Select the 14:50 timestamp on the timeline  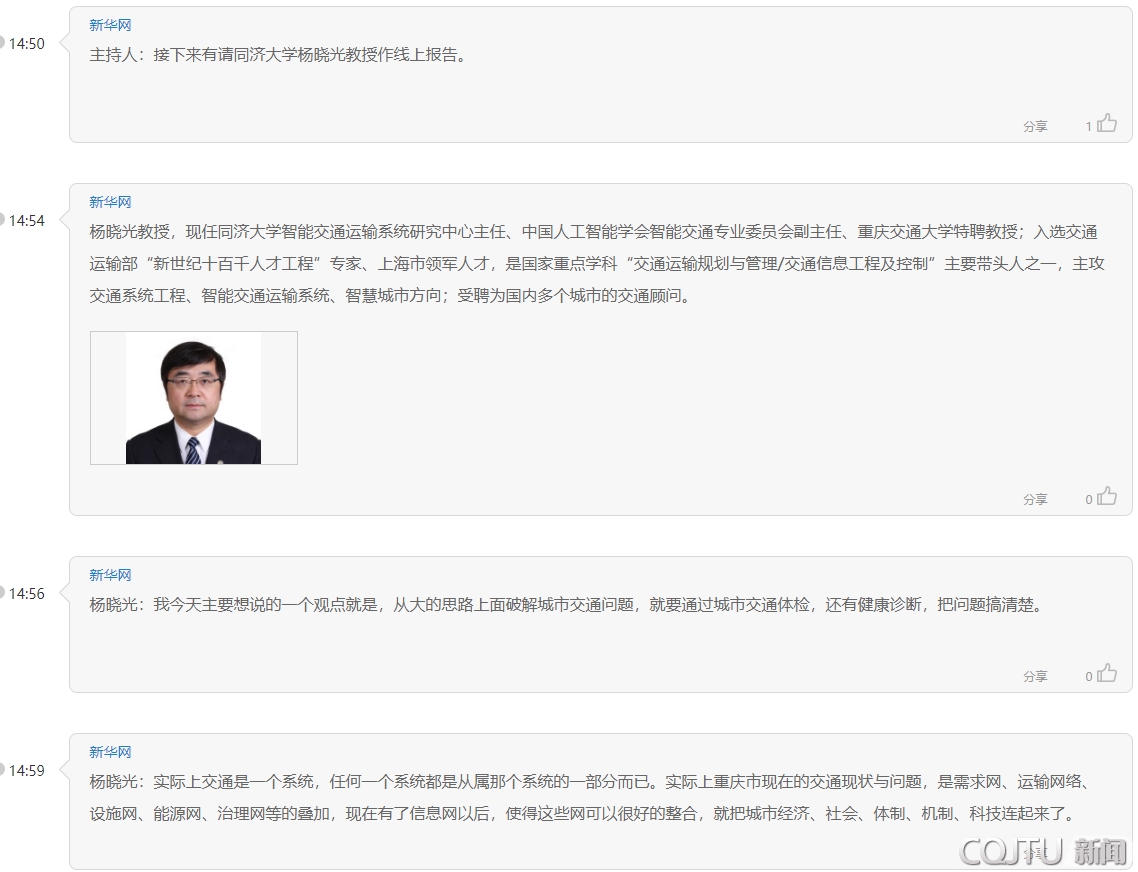(27, 44)
